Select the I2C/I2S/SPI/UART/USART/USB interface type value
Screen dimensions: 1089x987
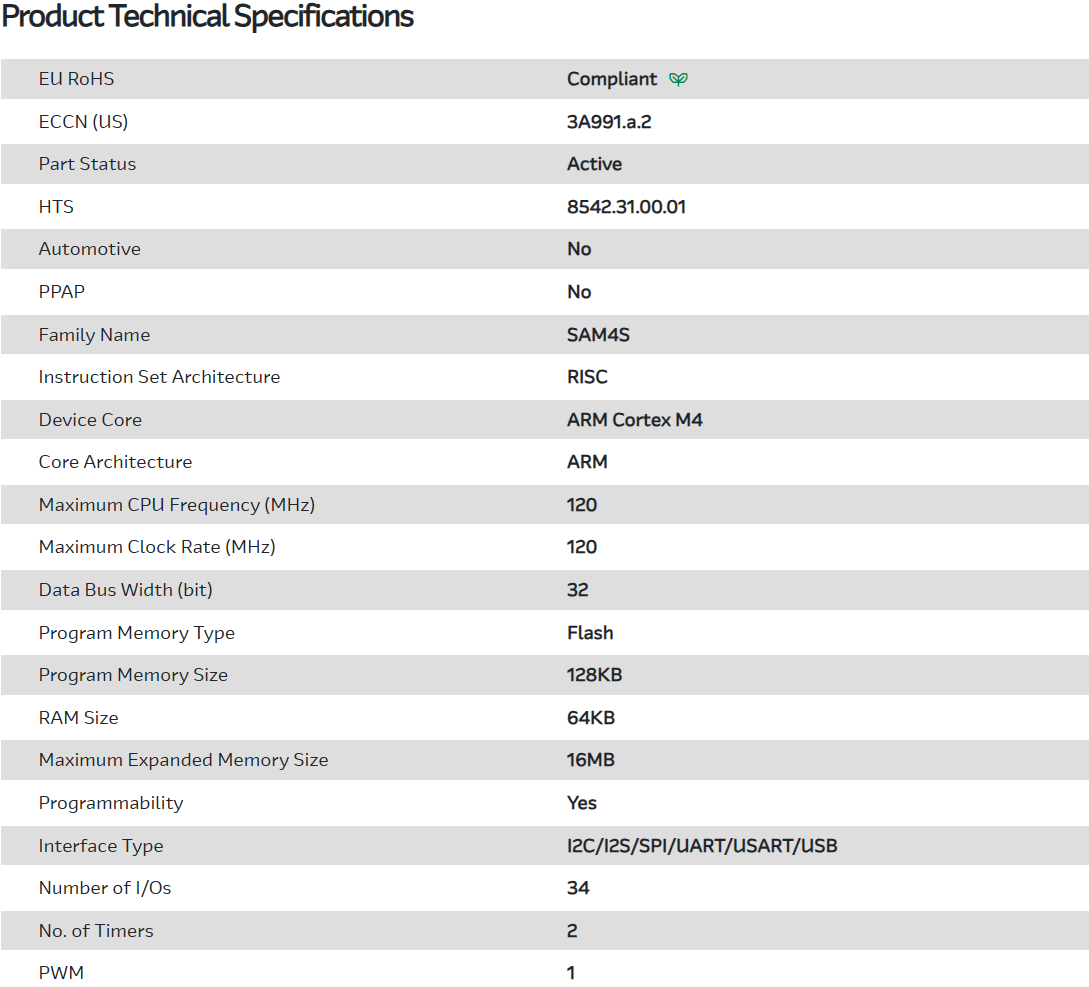click(702, 846)
